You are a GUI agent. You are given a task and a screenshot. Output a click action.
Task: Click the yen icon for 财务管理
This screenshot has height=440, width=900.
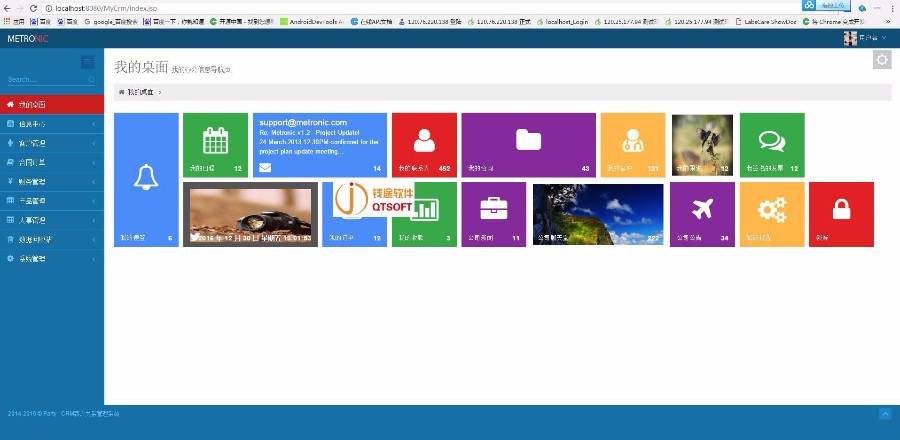tap(10, 182)
